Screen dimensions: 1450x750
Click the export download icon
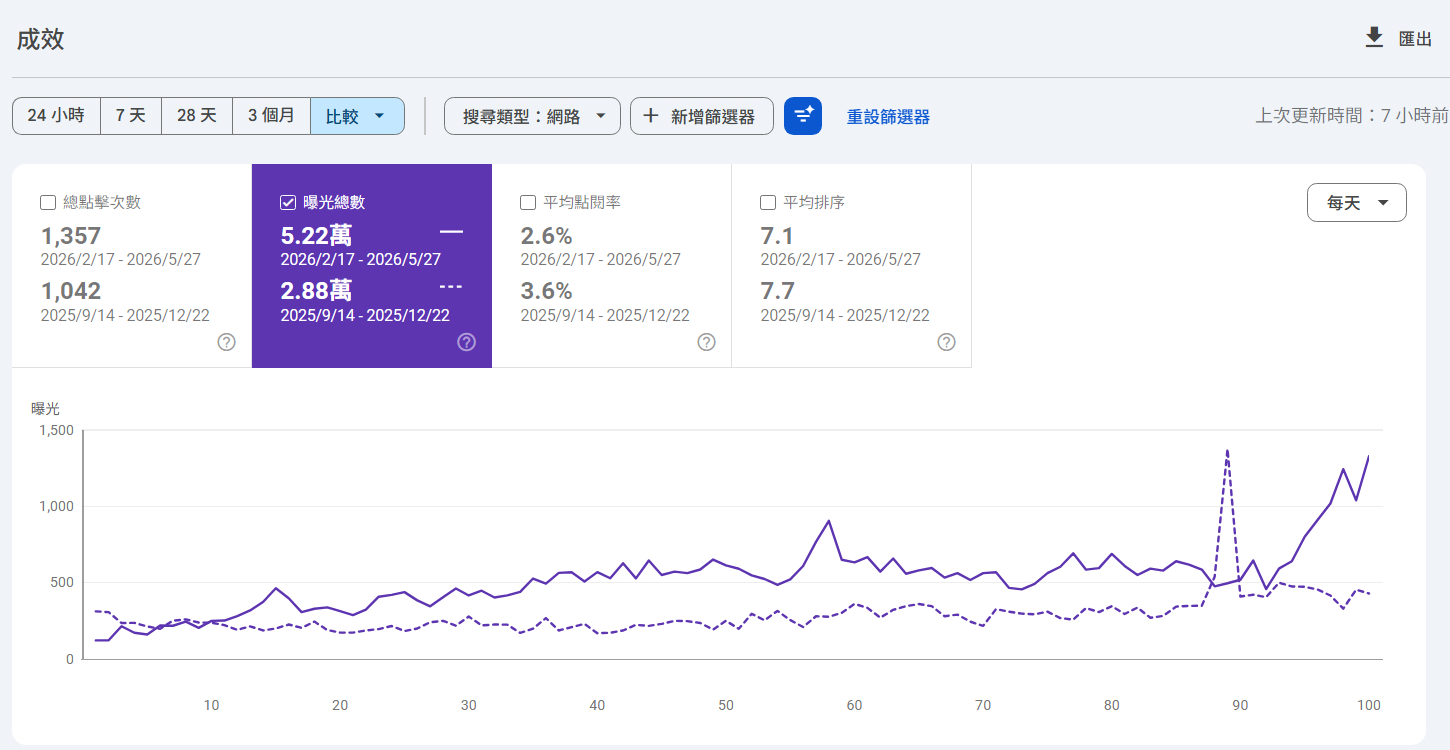[x=1374, y=38]
